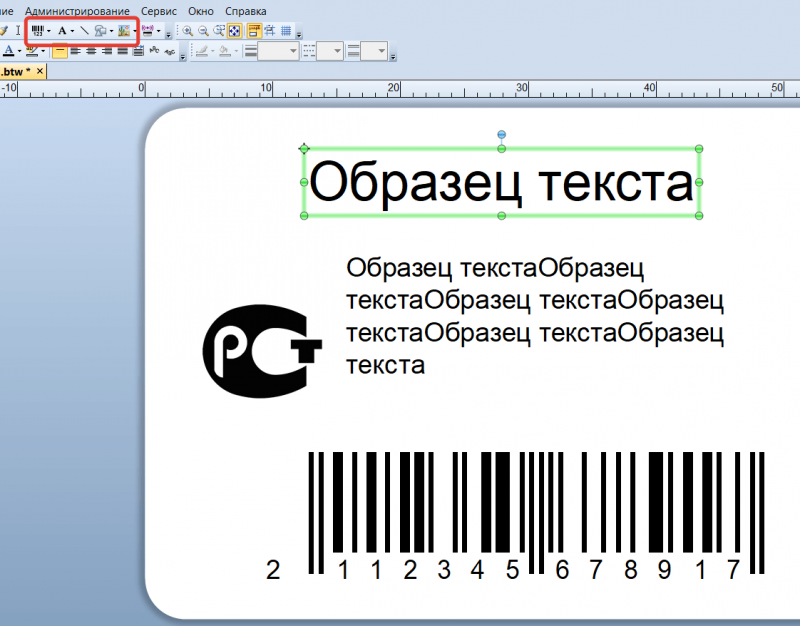Click the font color letter A swatch

[x=8, y=50]
